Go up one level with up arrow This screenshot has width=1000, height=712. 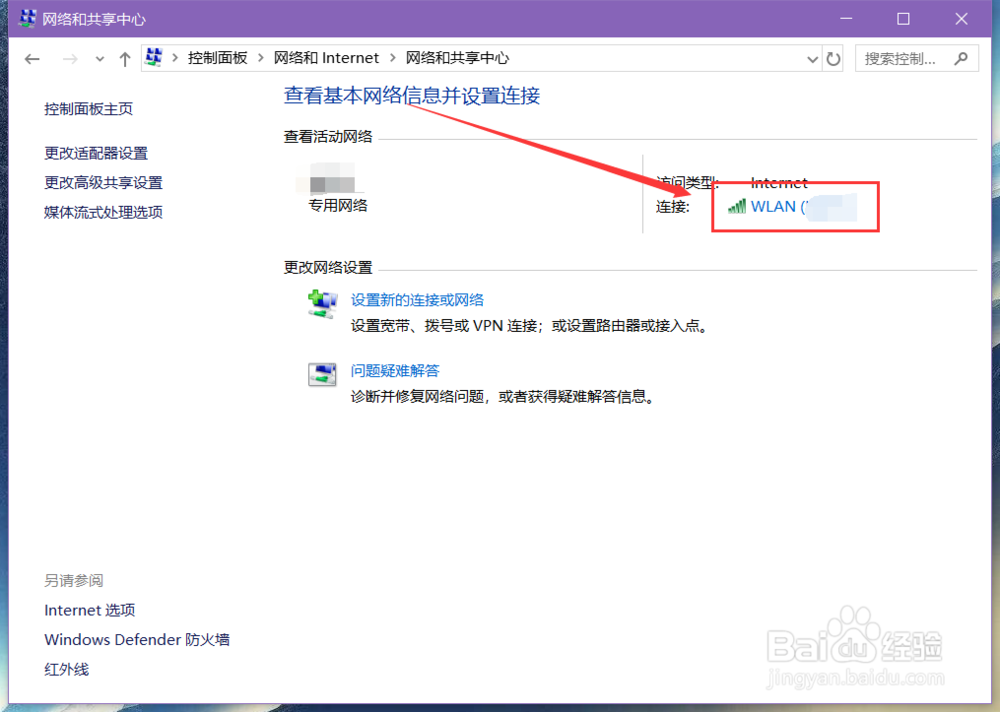[x=125, y=59]
